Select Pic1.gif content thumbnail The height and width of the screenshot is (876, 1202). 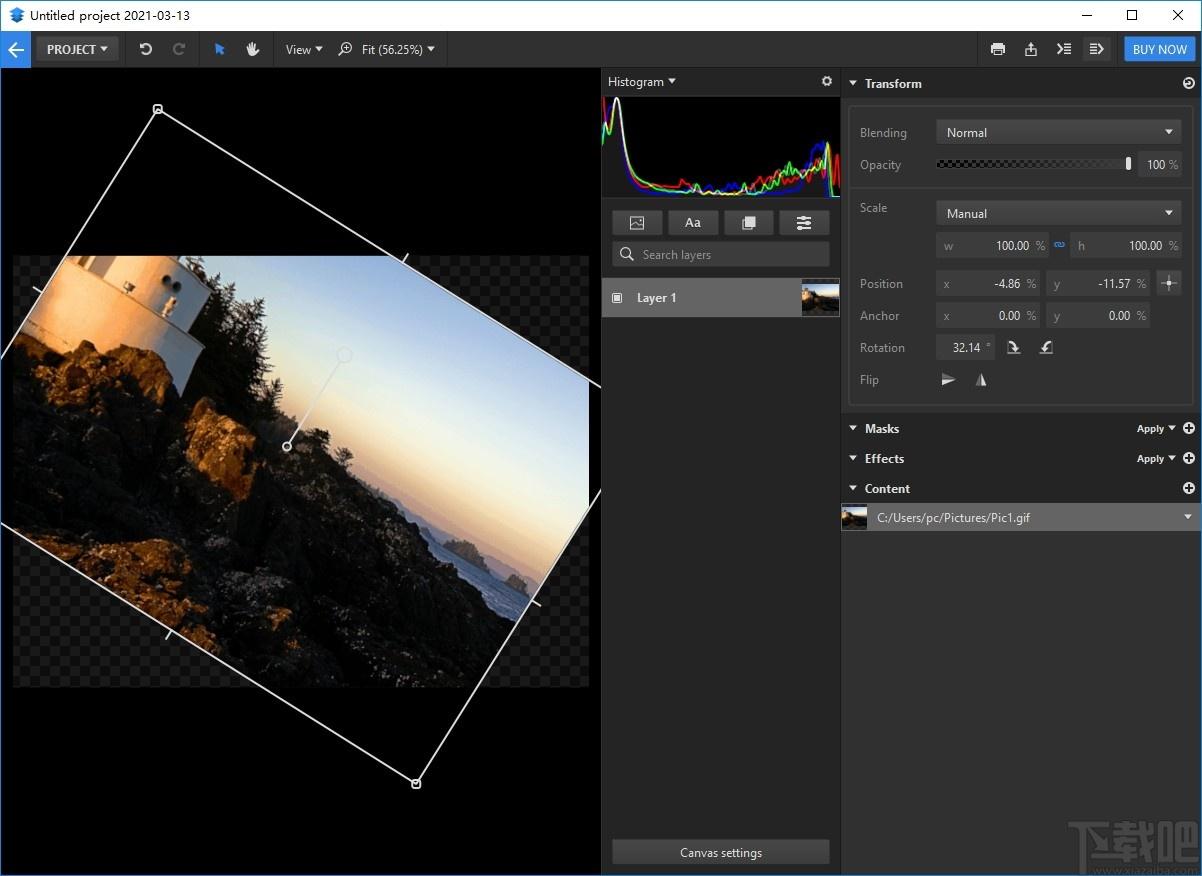854,517
